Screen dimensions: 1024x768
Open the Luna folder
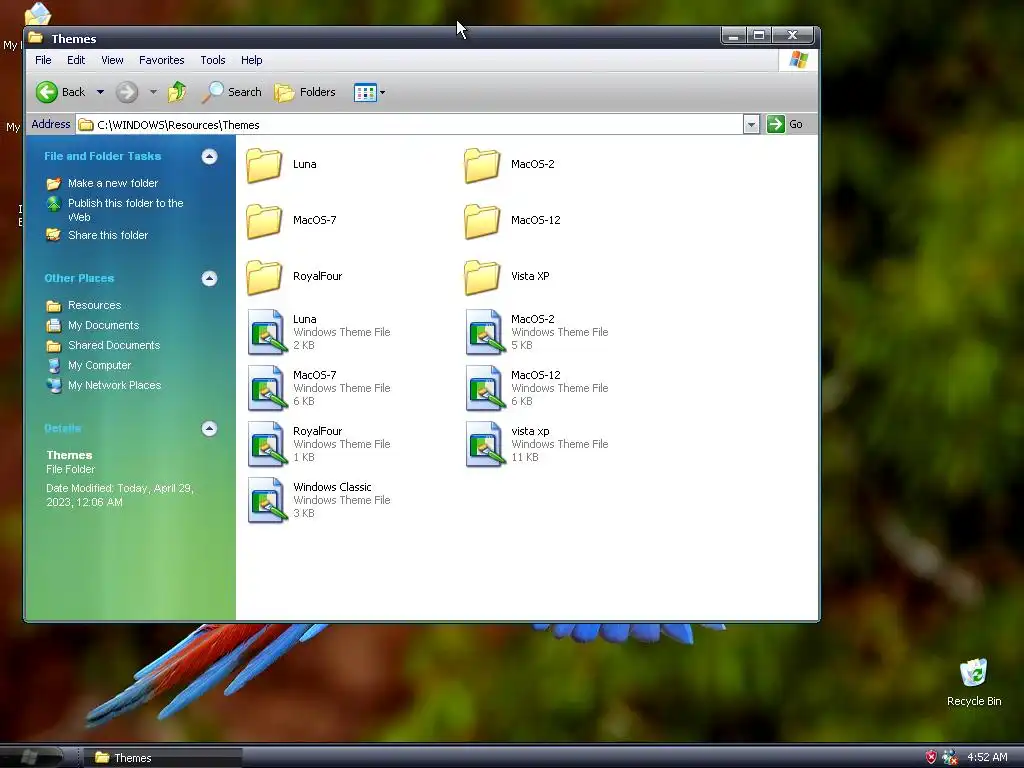282,165
